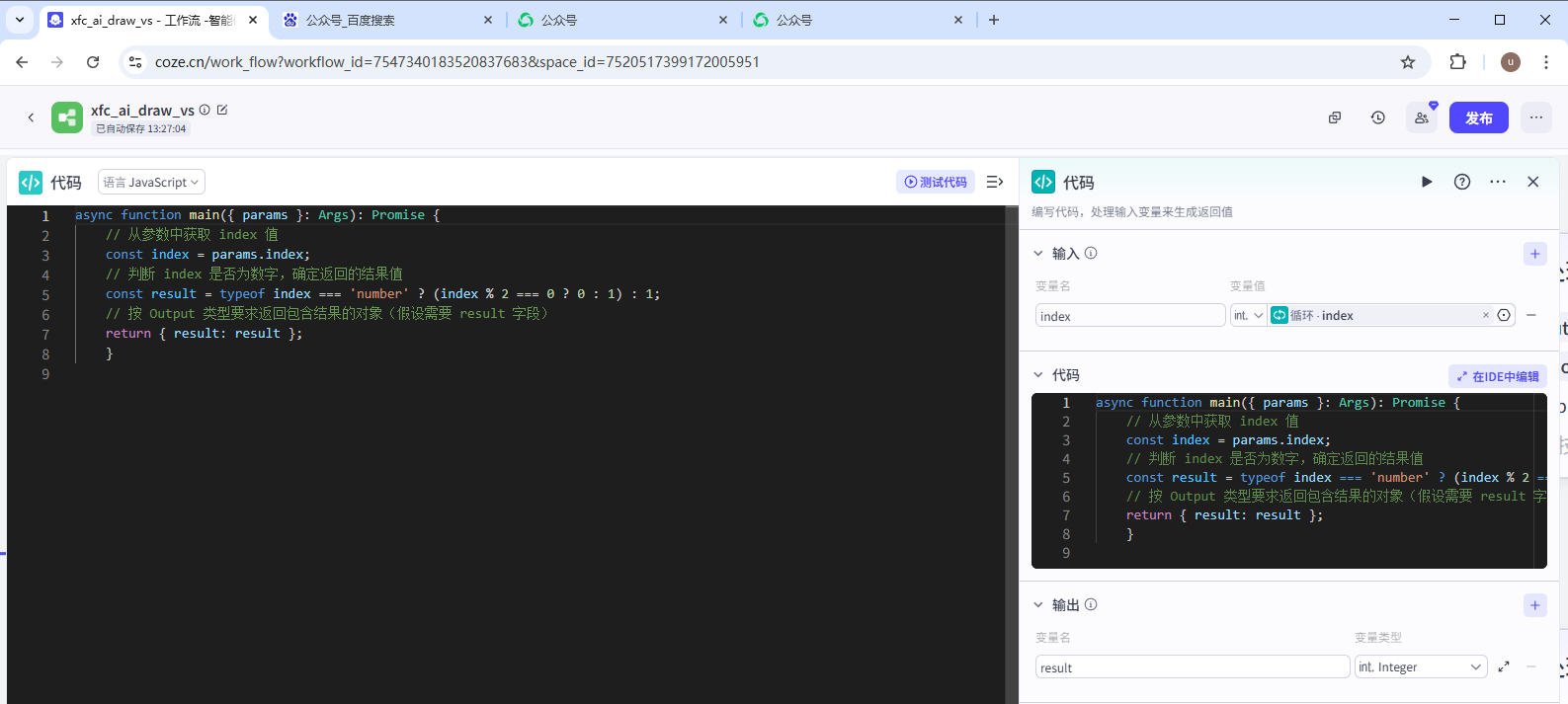
Task: Open the browser profile avatar
Action: 1511,61
